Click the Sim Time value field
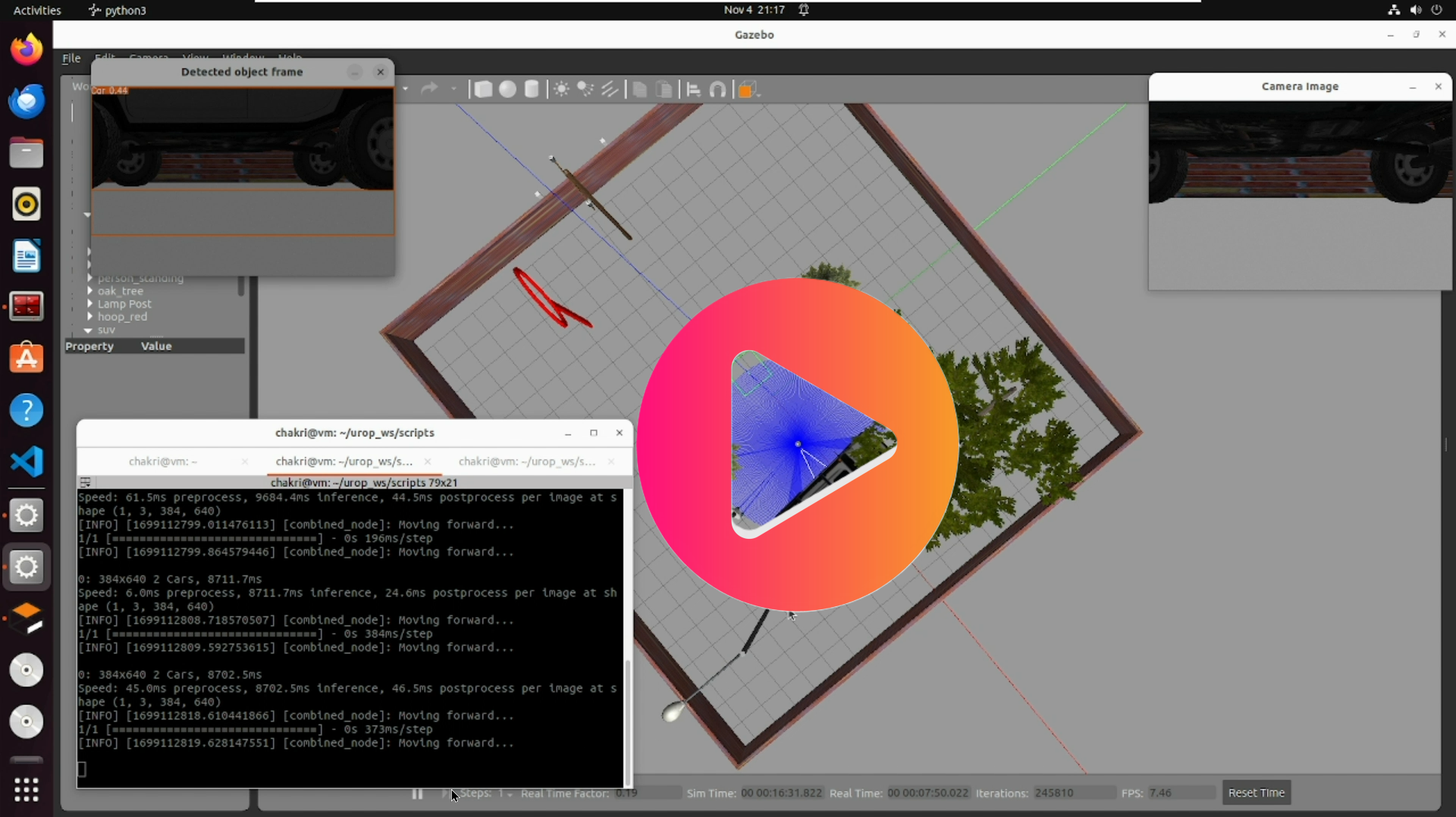Viewport: 1456px width, 817px height. 781,794
